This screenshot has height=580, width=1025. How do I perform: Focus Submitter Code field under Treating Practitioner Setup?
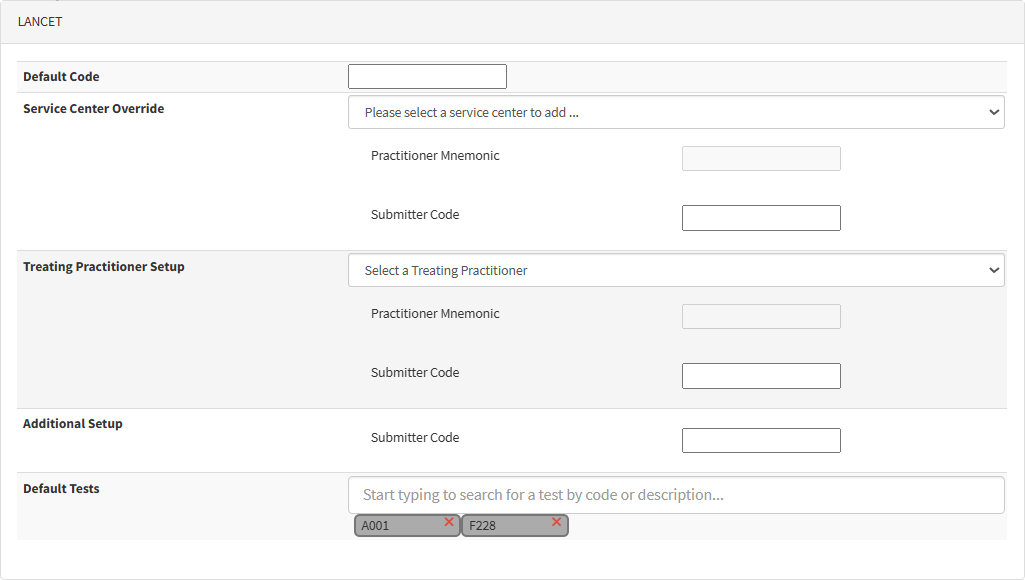pos(761,376)
